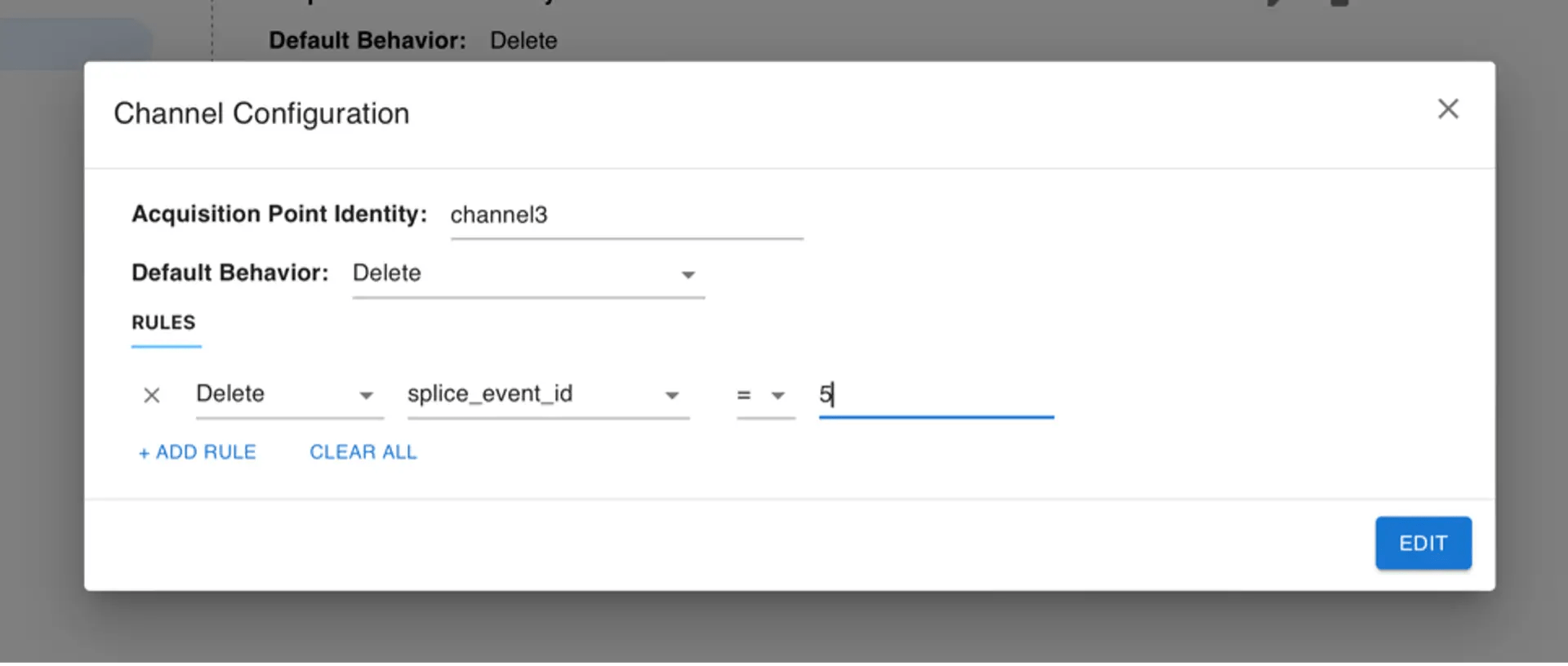1568x666 pixels.
Task: Open the Default Behavior dropdown in the dialog
Action: click(528, 273)
